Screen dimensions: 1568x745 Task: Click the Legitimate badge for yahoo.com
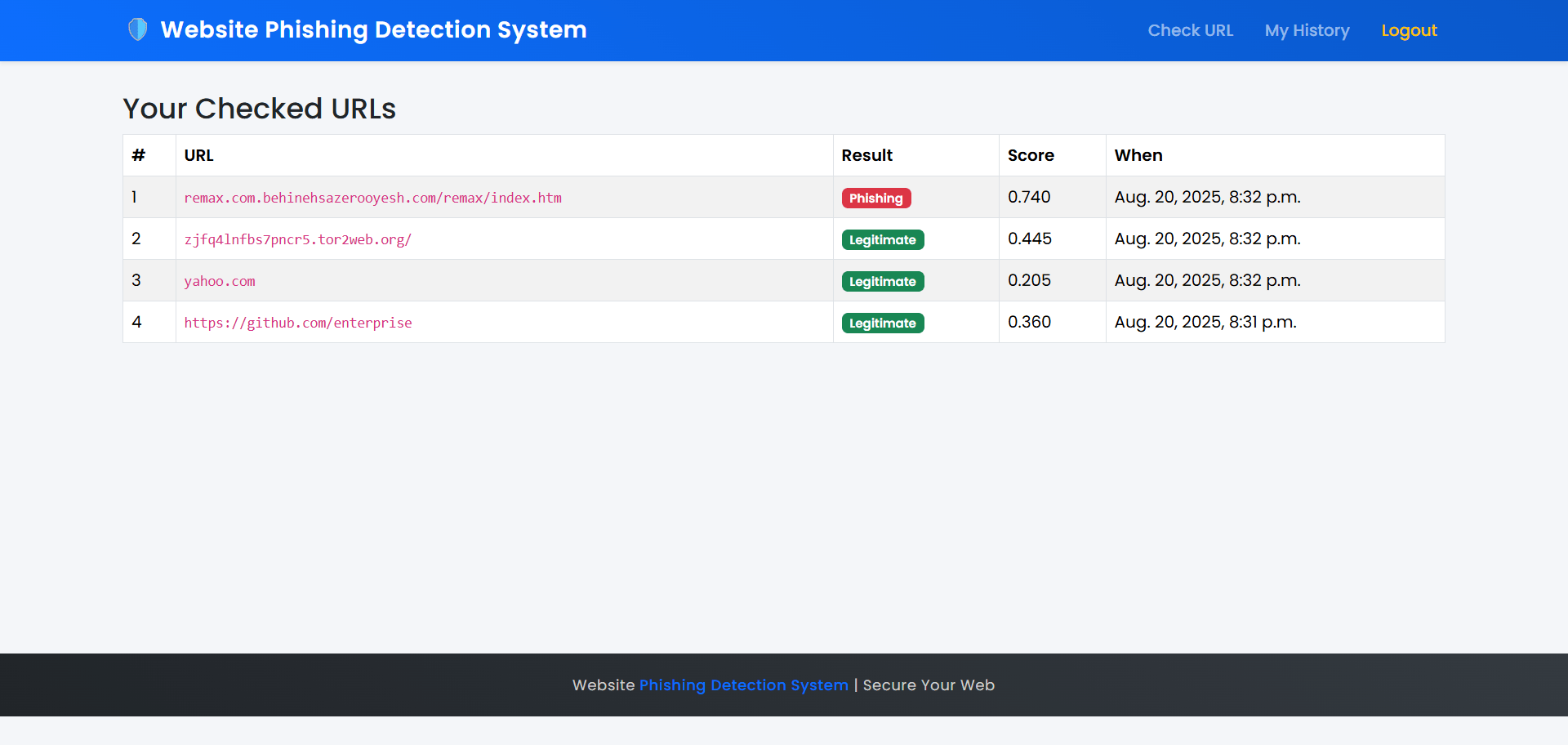tap(883, 281)
